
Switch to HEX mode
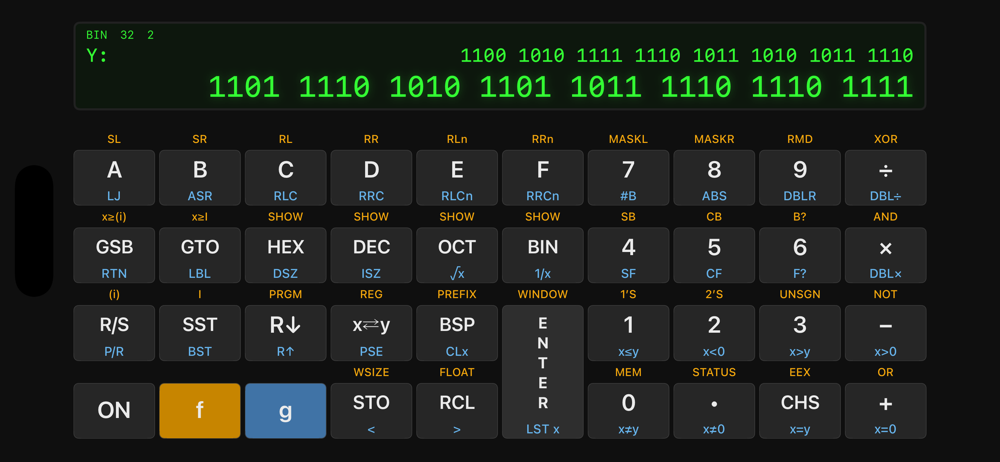(285, 255)
